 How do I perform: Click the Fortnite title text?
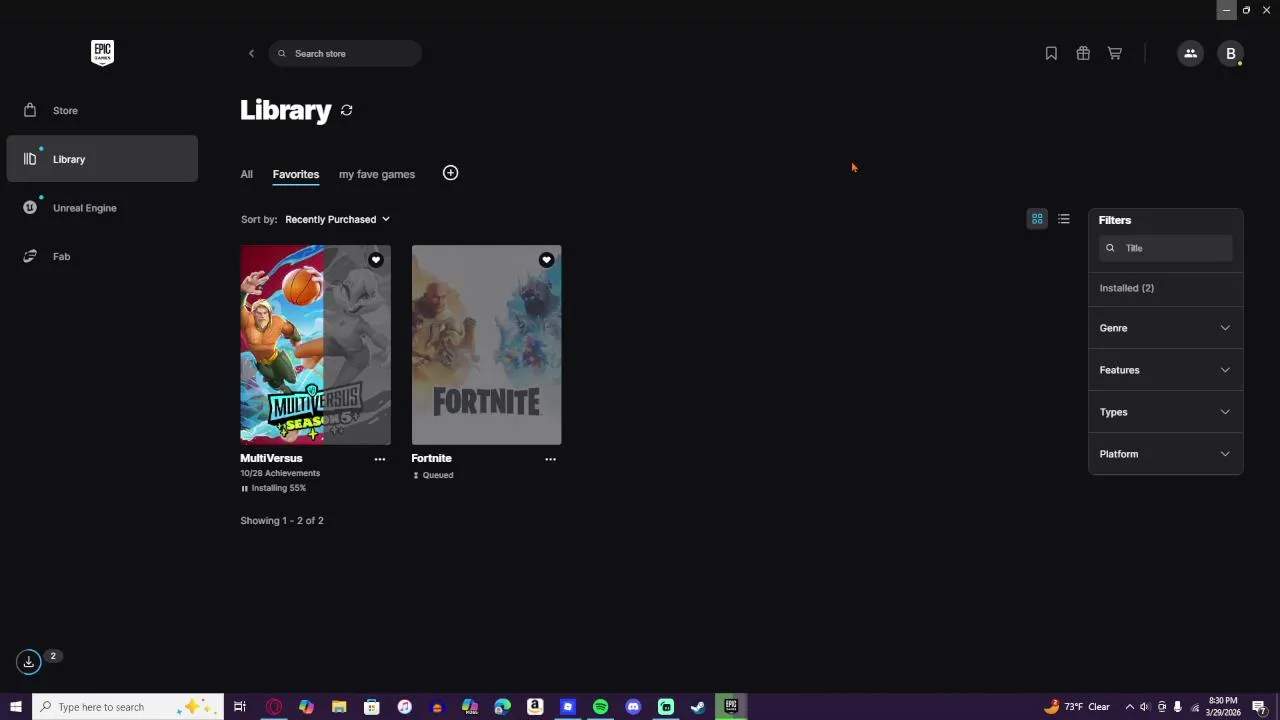(x=431, y=458)
